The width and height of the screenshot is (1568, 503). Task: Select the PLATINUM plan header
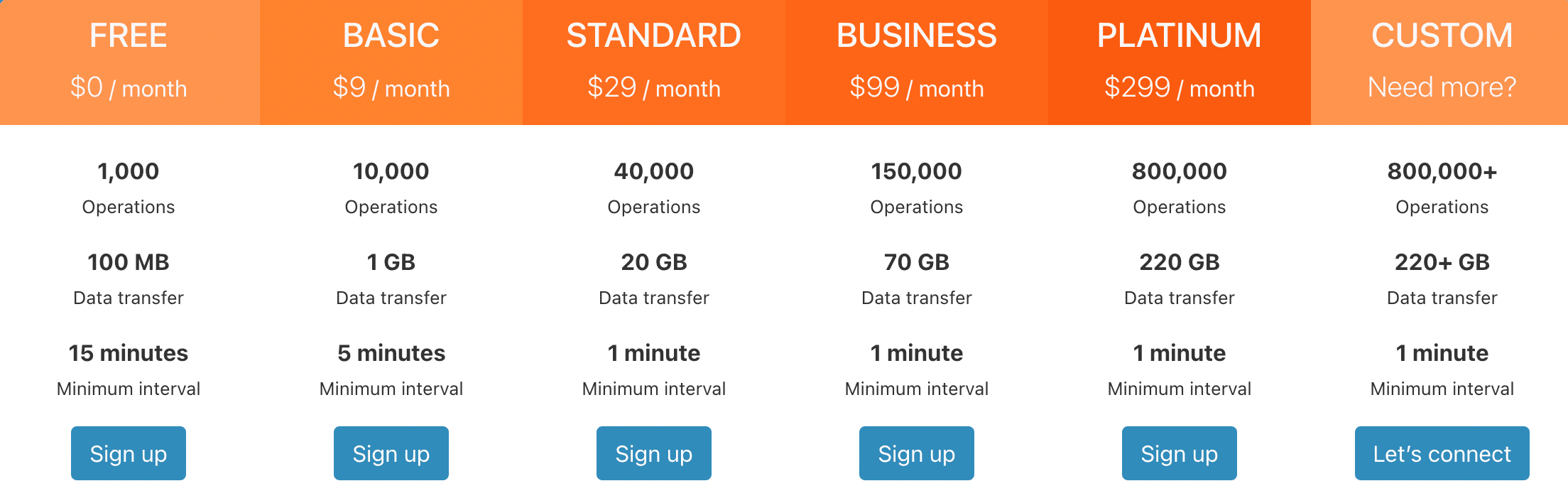pyautogui.click(x=1180, y=63)
